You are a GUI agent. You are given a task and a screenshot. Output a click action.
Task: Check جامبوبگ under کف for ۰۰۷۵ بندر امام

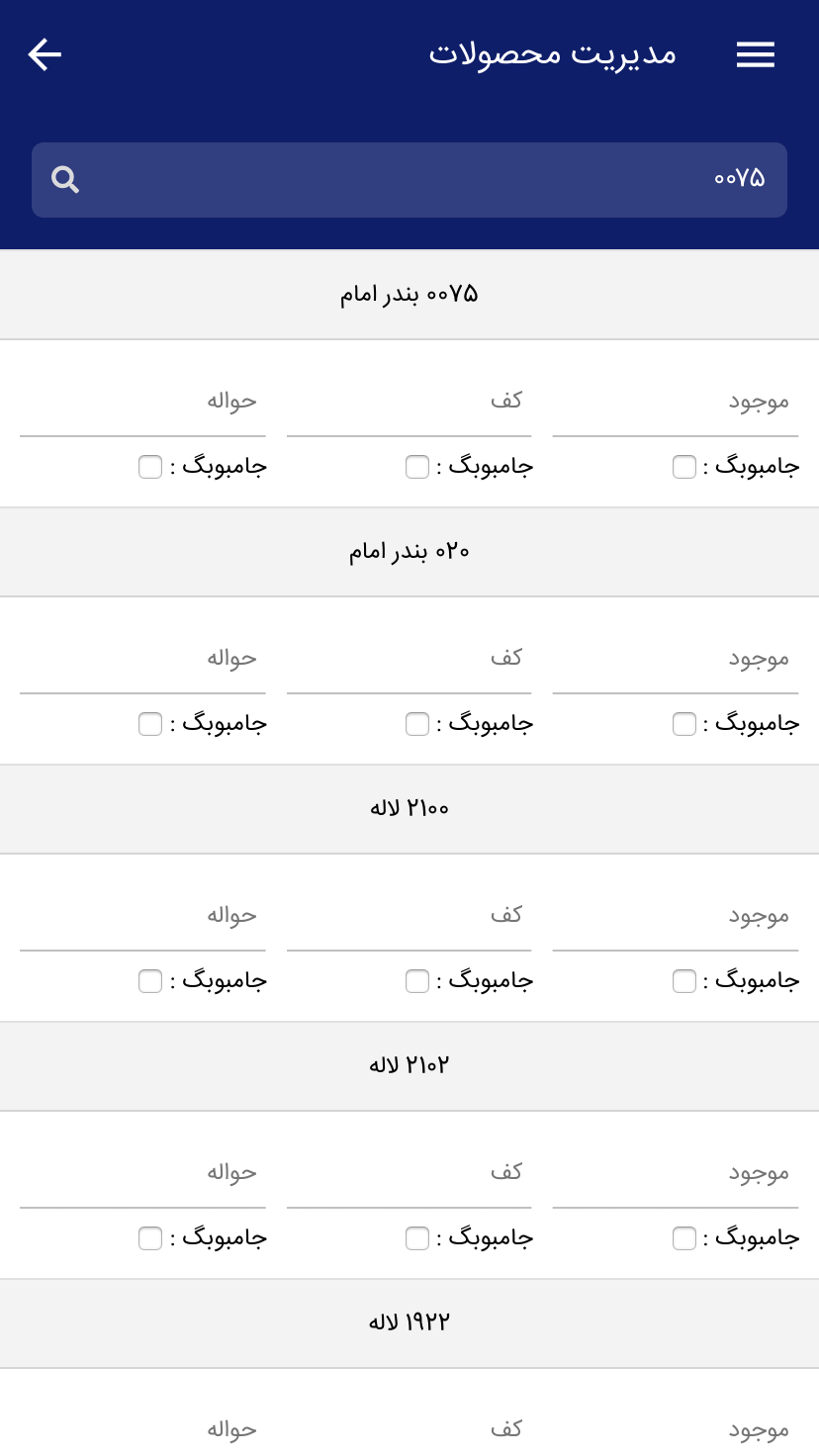pyautogui.click(x=417, y=467)
